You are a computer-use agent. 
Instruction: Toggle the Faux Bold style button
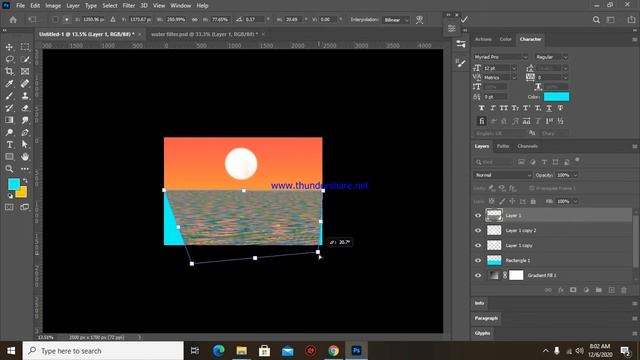click(x=482, y=108)
